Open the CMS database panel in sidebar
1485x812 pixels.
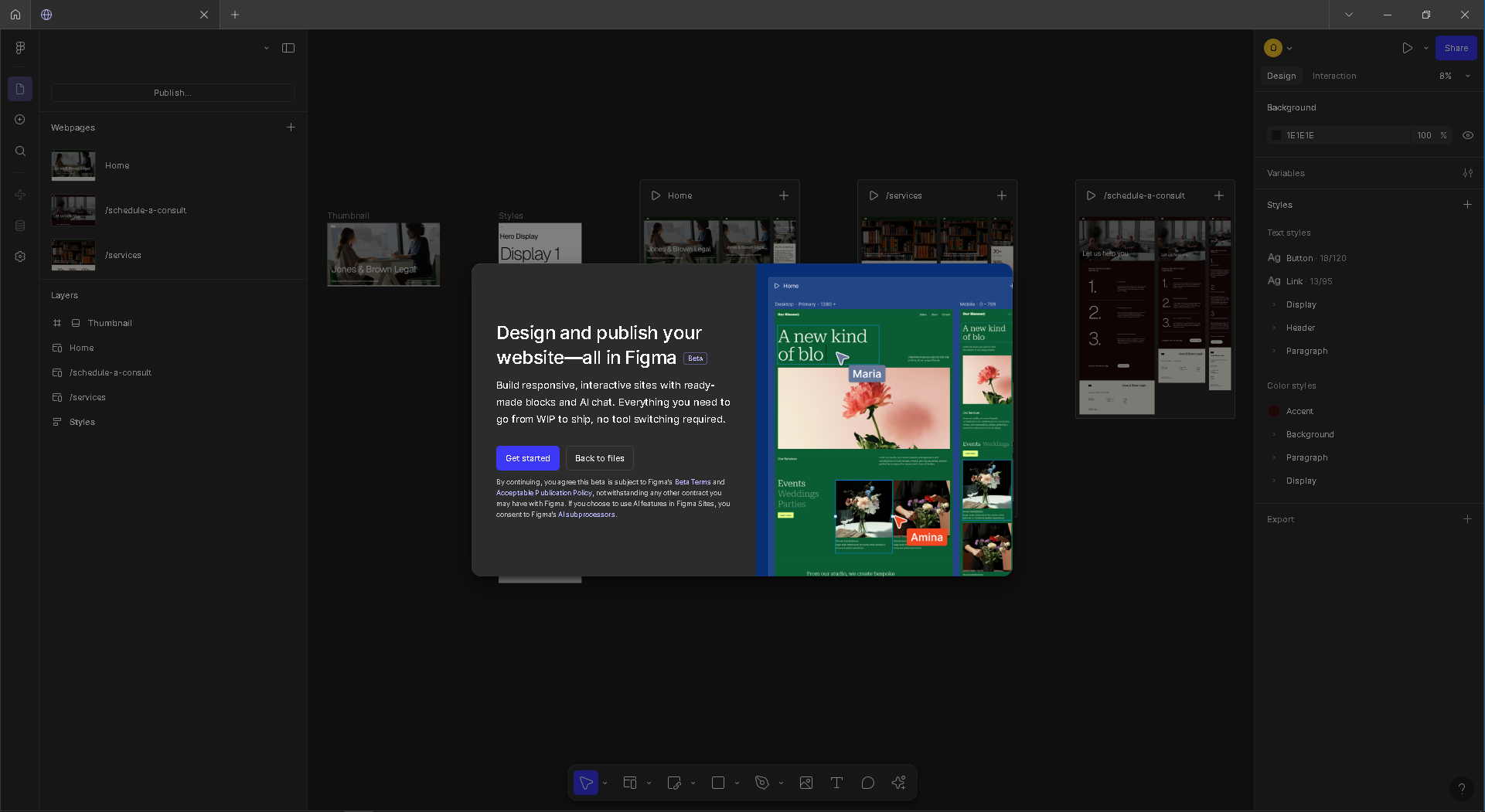pyautogui.click(x=20, y=226)
